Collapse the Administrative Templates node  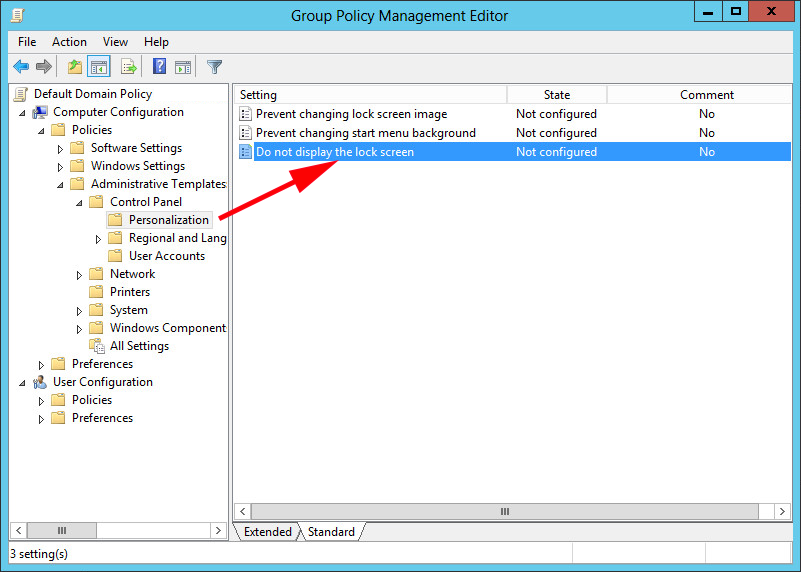coord(60,185)
